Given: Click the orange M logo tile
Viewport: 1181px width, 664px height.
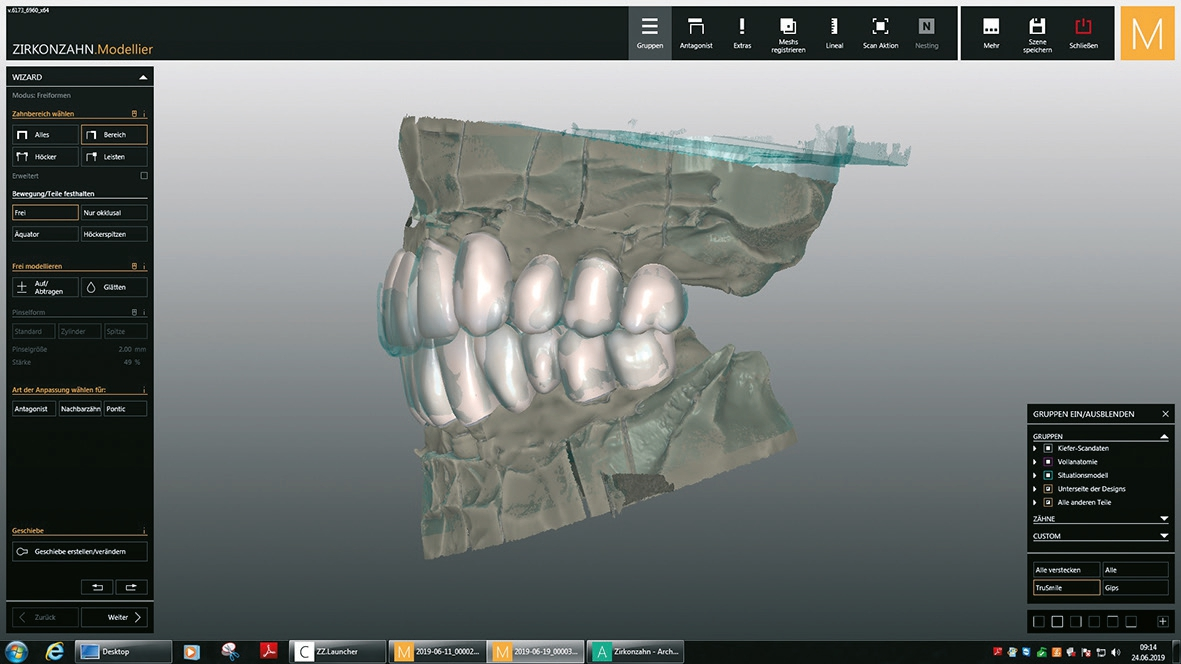Looking at the screenshot, I should tap(1147, 33).
